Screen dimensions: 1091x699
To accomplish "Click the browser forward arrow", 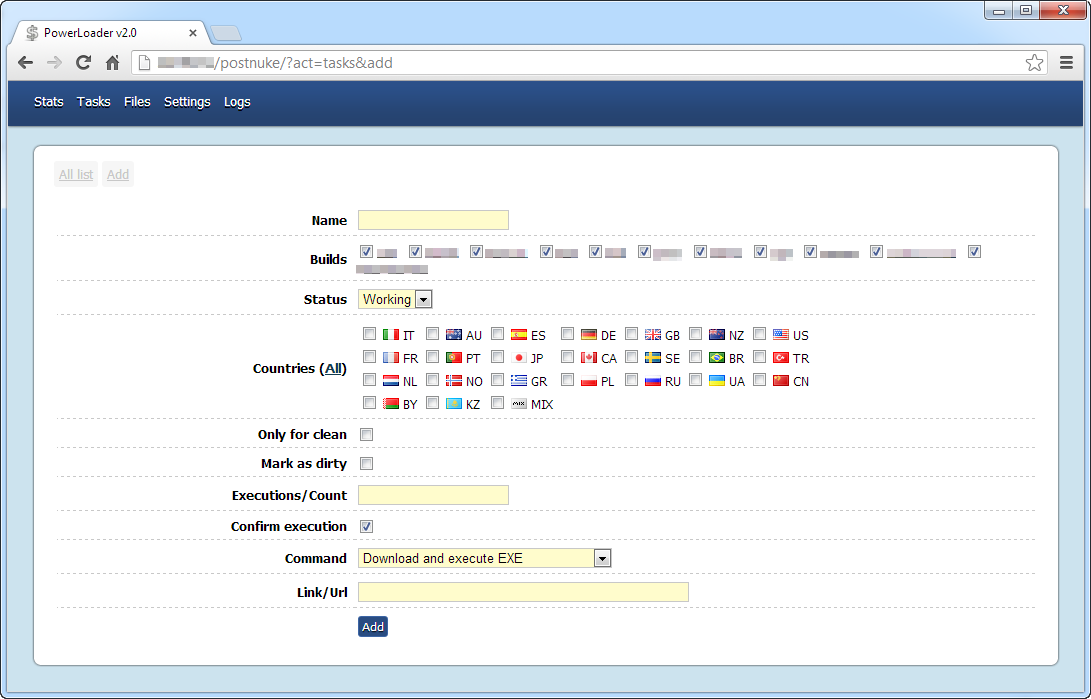I will click(54, 63).
